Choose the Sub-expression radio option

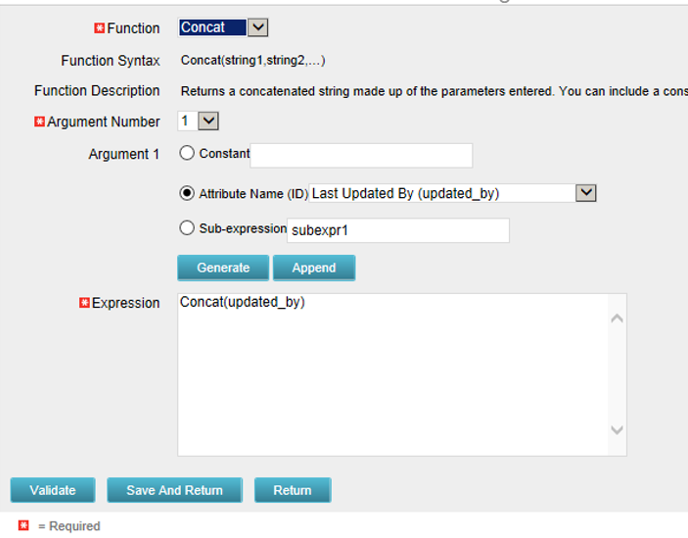187,228
